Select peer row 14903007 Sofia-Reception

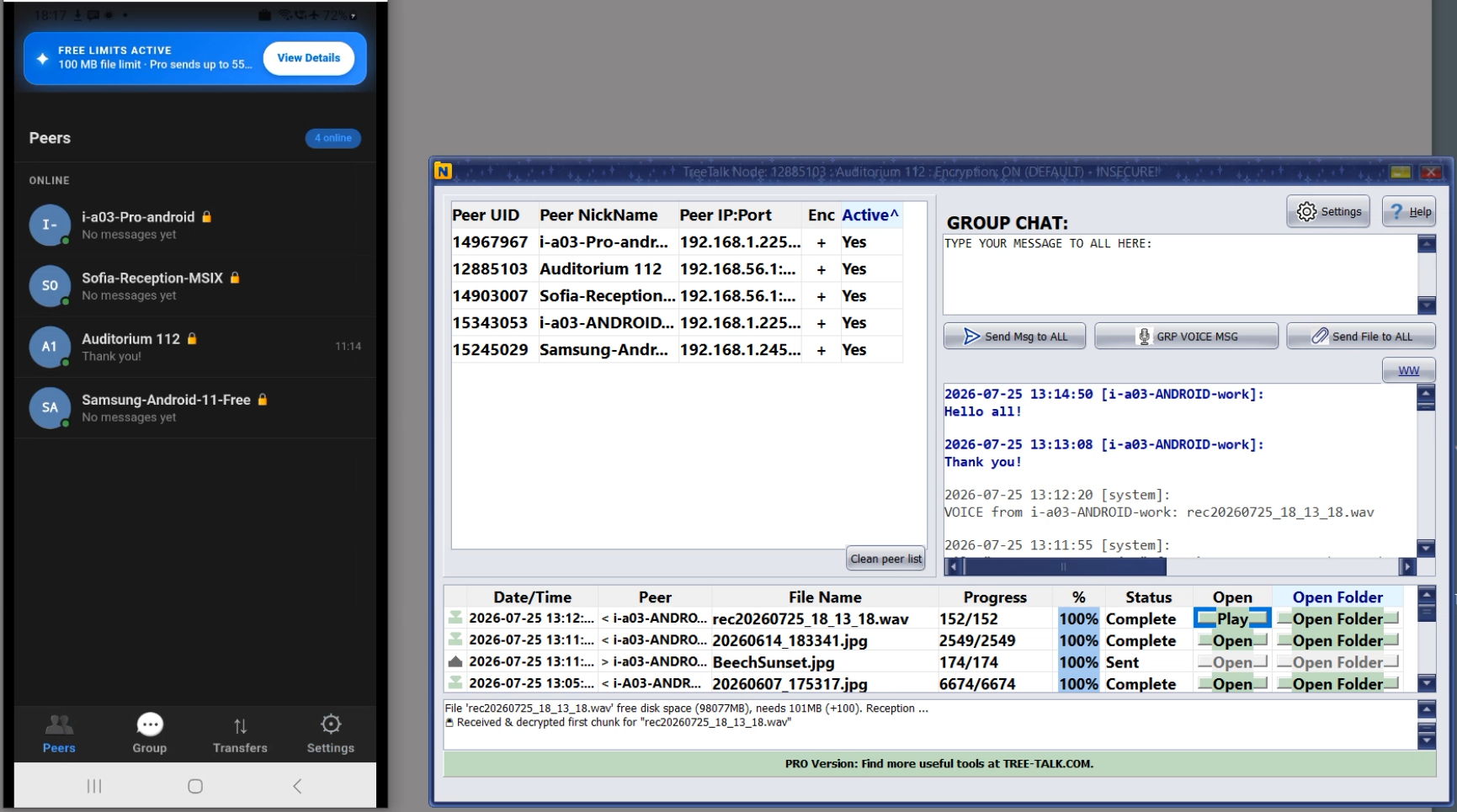(677, 296)
